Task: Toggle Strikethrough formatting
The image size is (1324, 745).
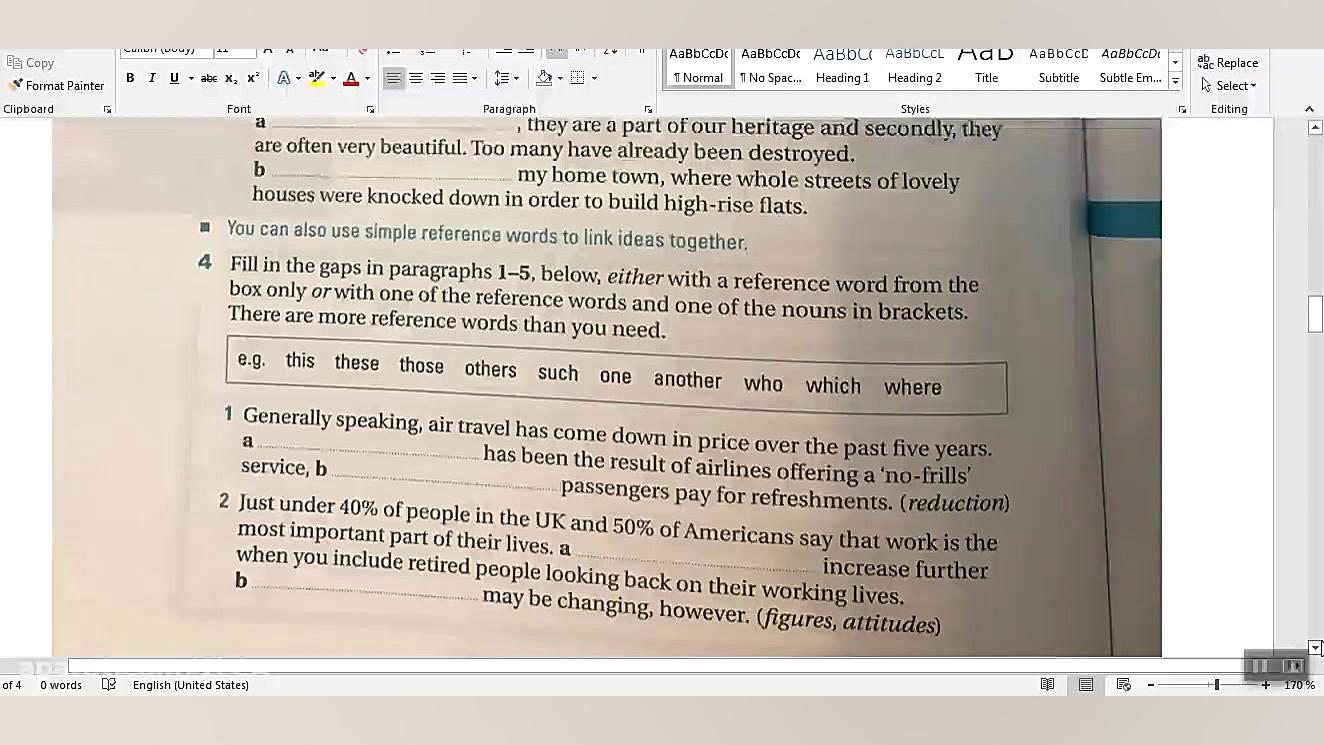Action: coord(209,78)
